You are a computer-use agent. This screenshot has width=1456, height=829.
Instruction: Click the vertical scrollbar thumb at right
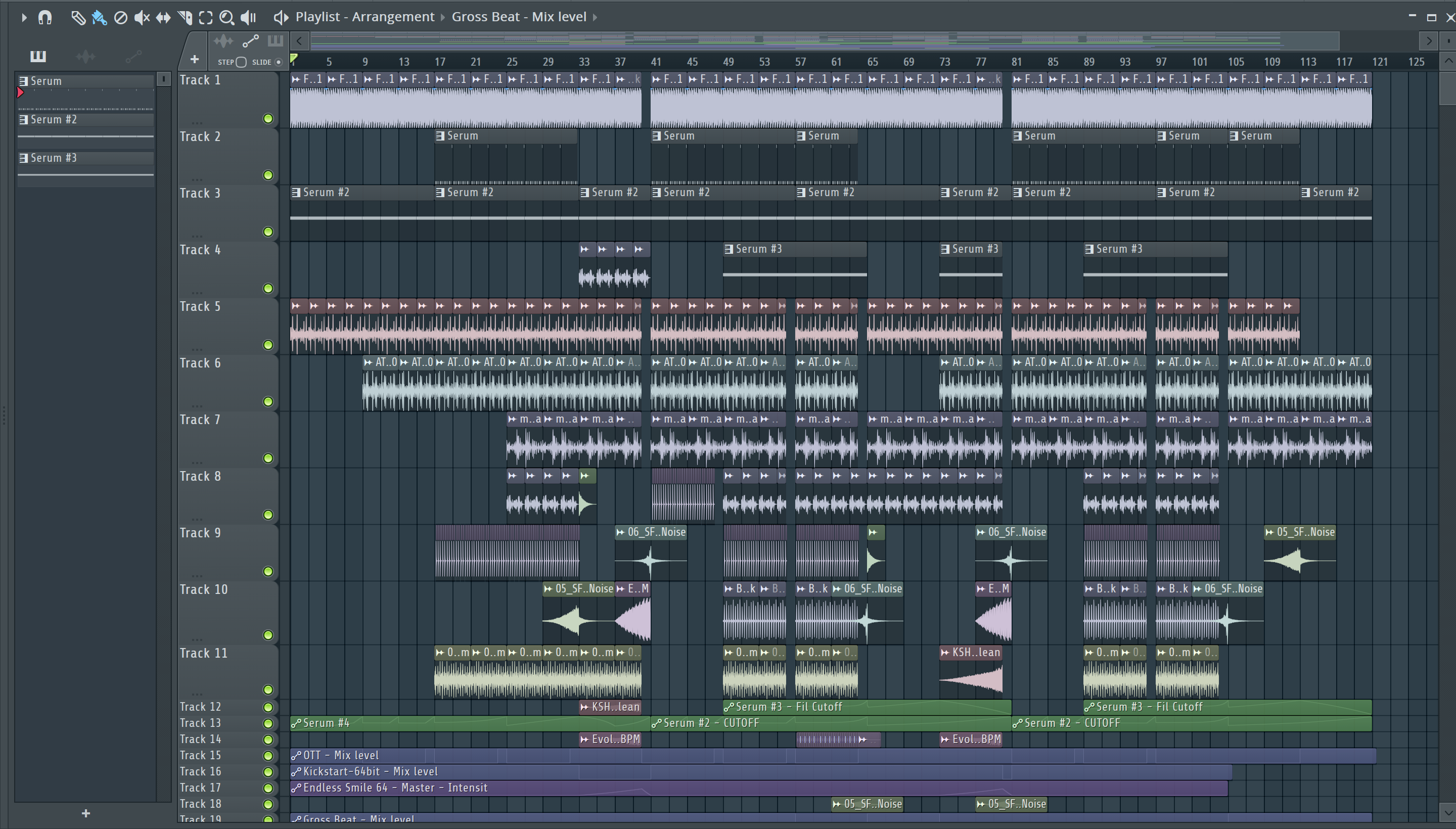tap(1448, 88)
